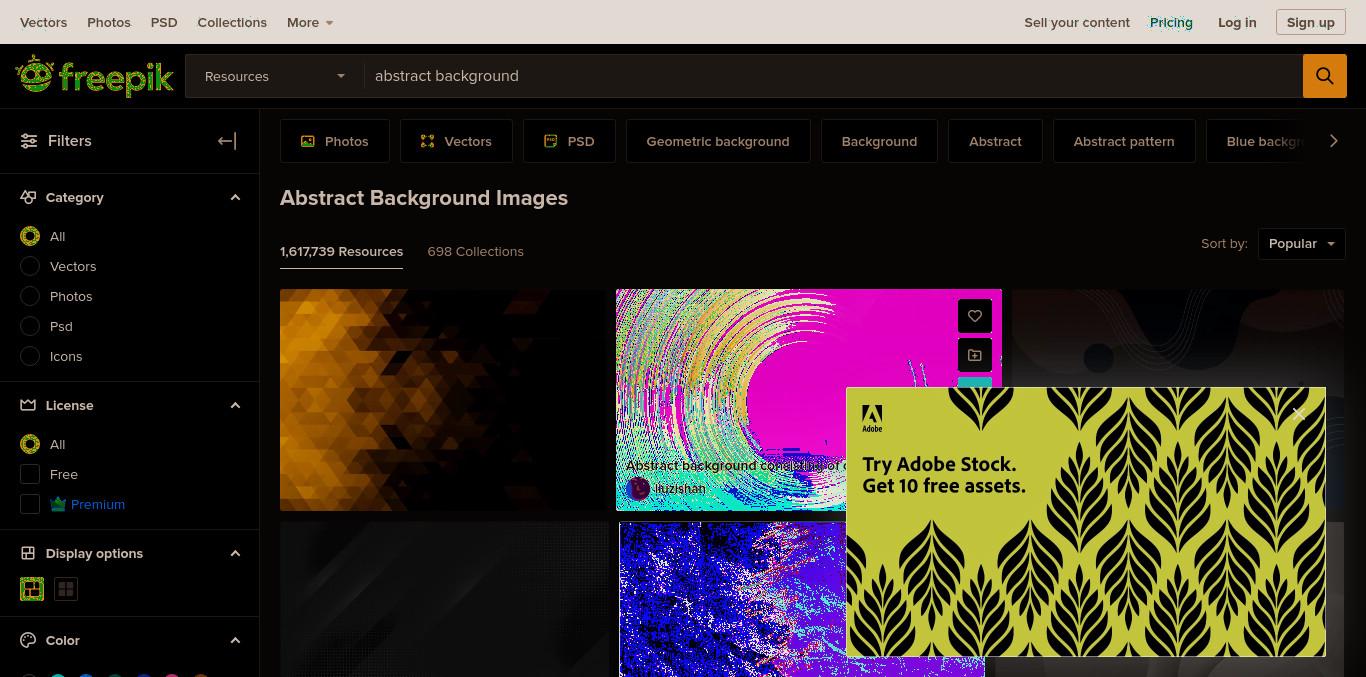Select the Icons category radio button
Image resolution: width=1366 pixels, height=677 pixels.
(x=30, y=356)
